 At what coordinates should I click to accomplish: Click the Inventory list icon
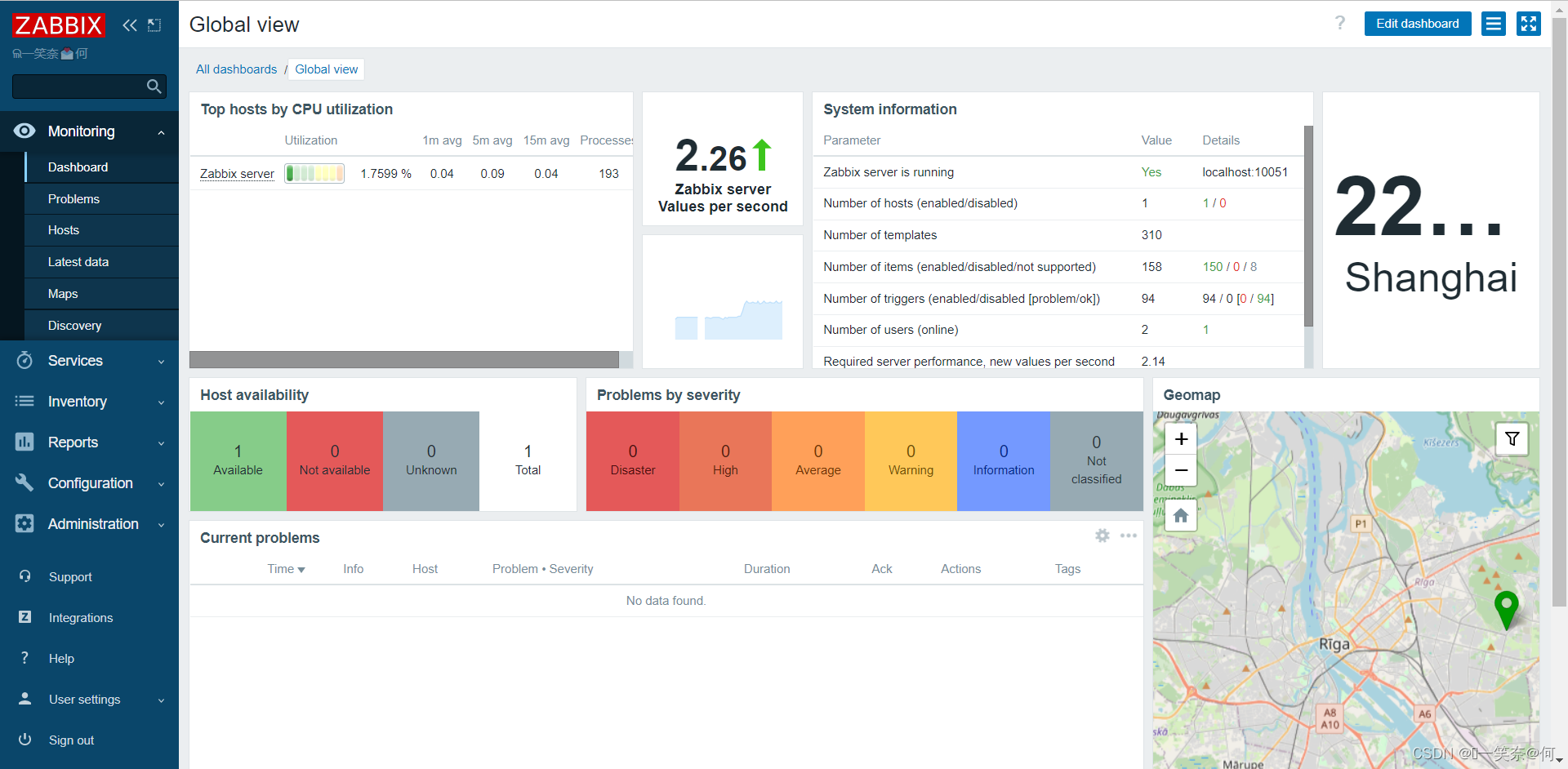pos(24,401)
